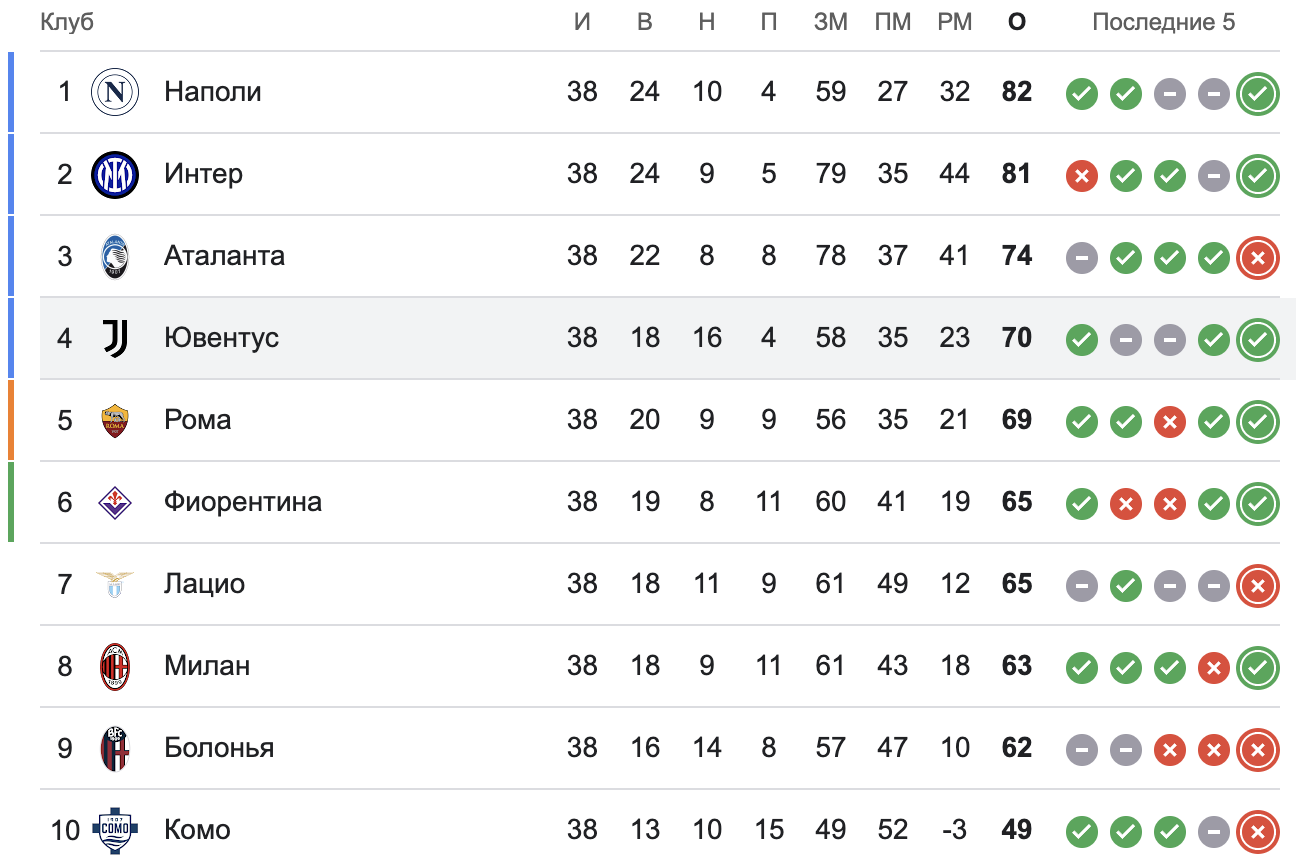
Task: Click the Juventus logo icon
Action: pyautogui.click(x=114, y=338)
